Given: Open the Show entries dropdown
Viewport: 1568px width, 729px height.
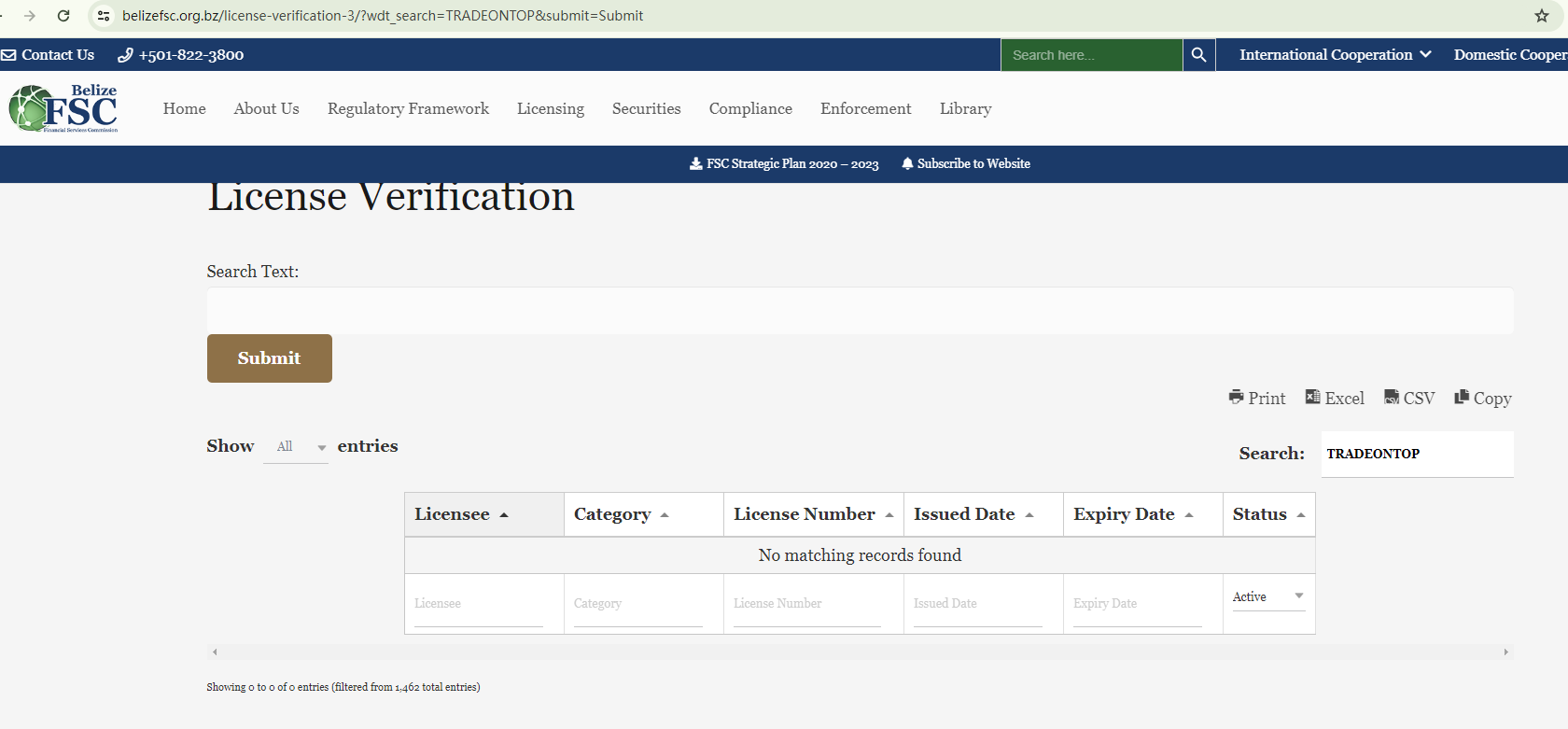Looking at the screenshot, I should [x=296, y=447].
